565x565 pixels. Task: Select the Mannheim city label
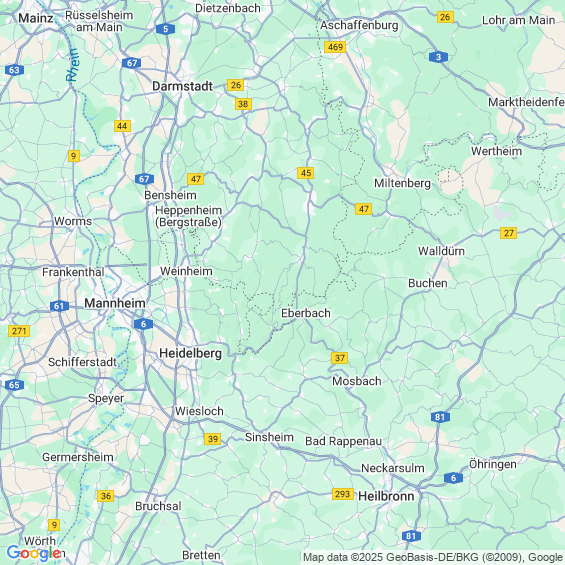coord(115,303)
